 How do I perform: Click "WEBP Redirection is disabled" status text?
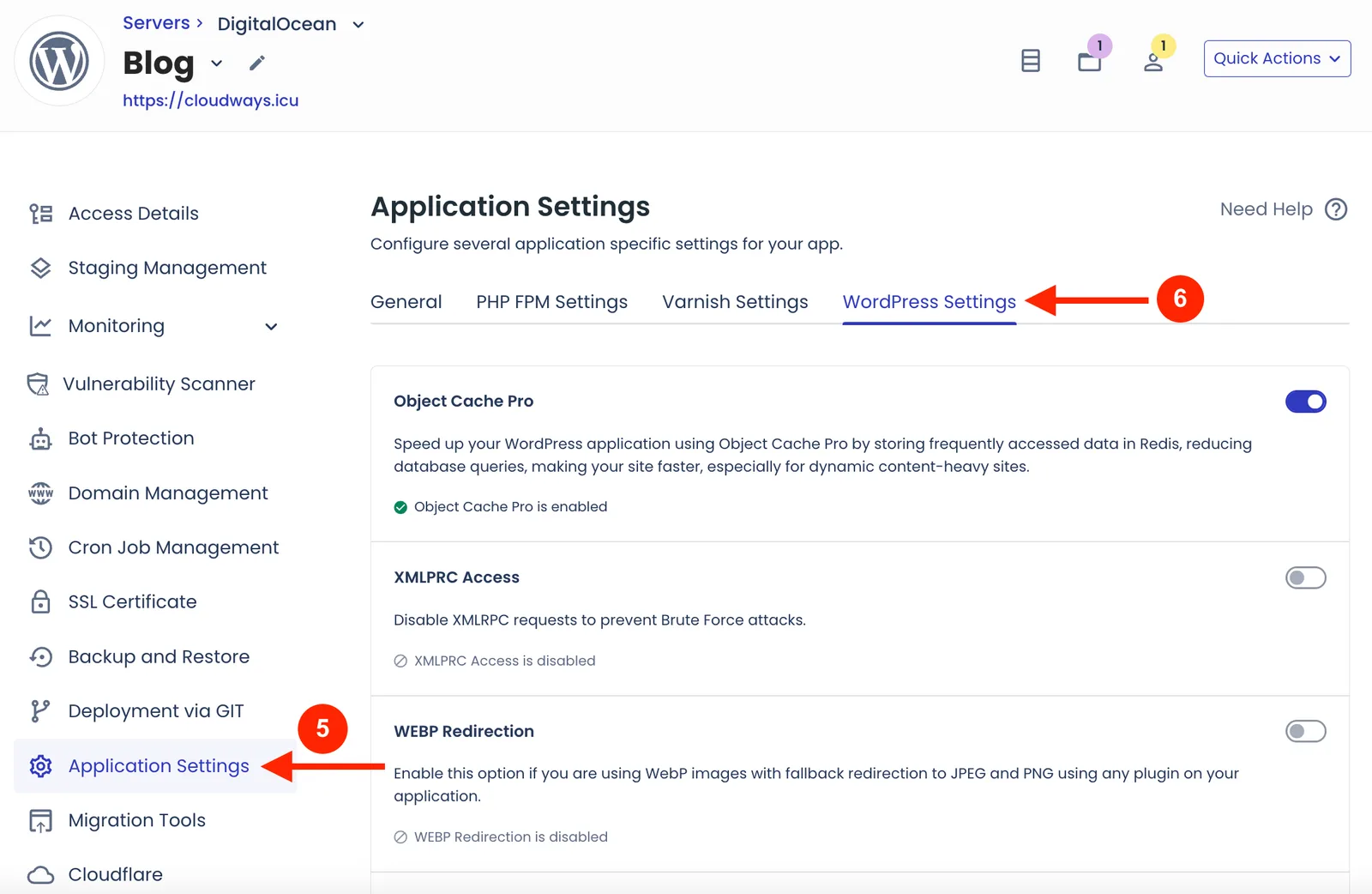510,837
